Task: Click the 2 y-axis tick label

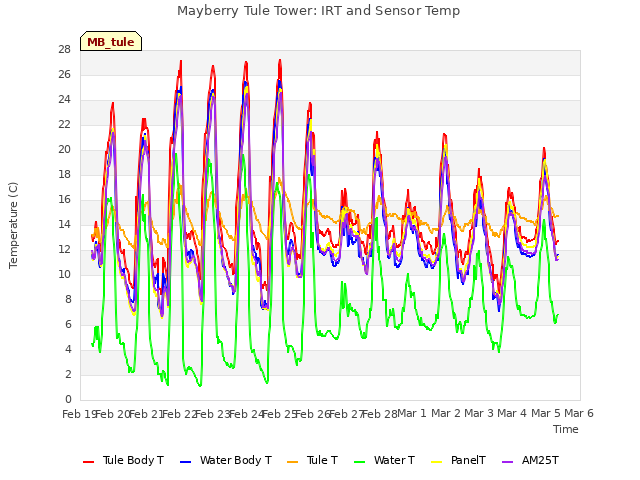Action: point(68,374)
